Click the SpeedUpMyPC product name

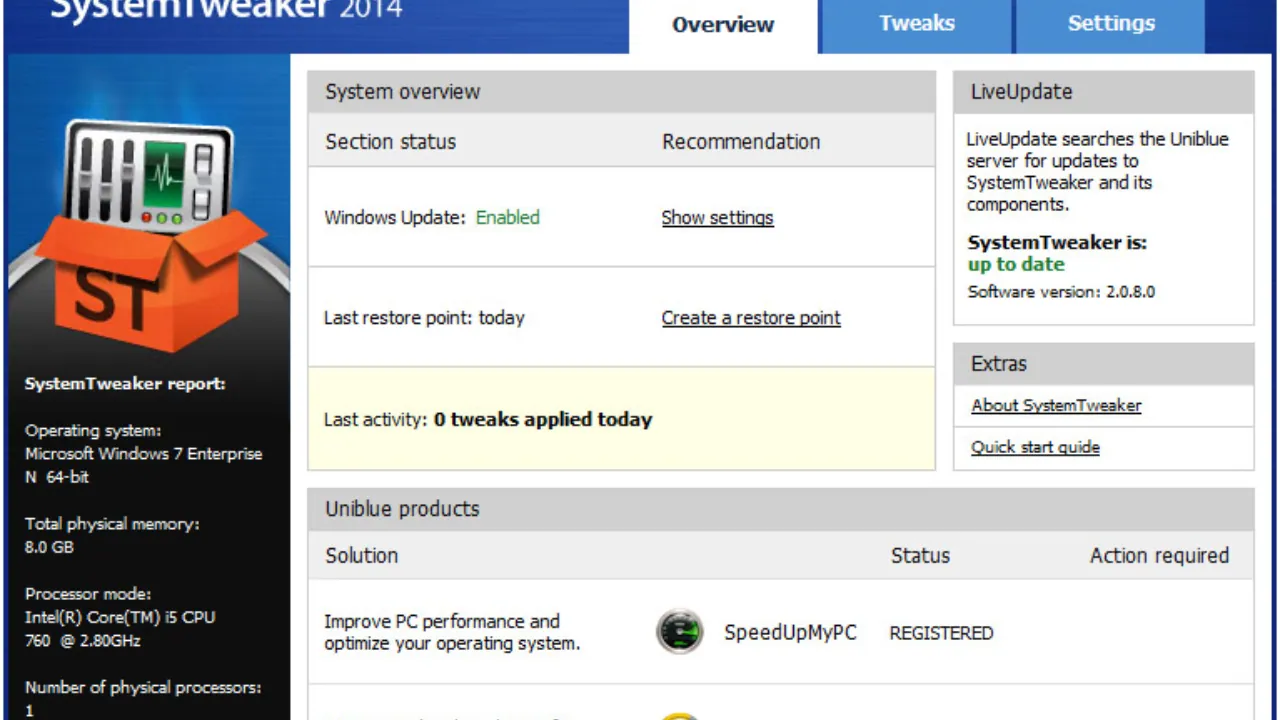coord(790,633)
